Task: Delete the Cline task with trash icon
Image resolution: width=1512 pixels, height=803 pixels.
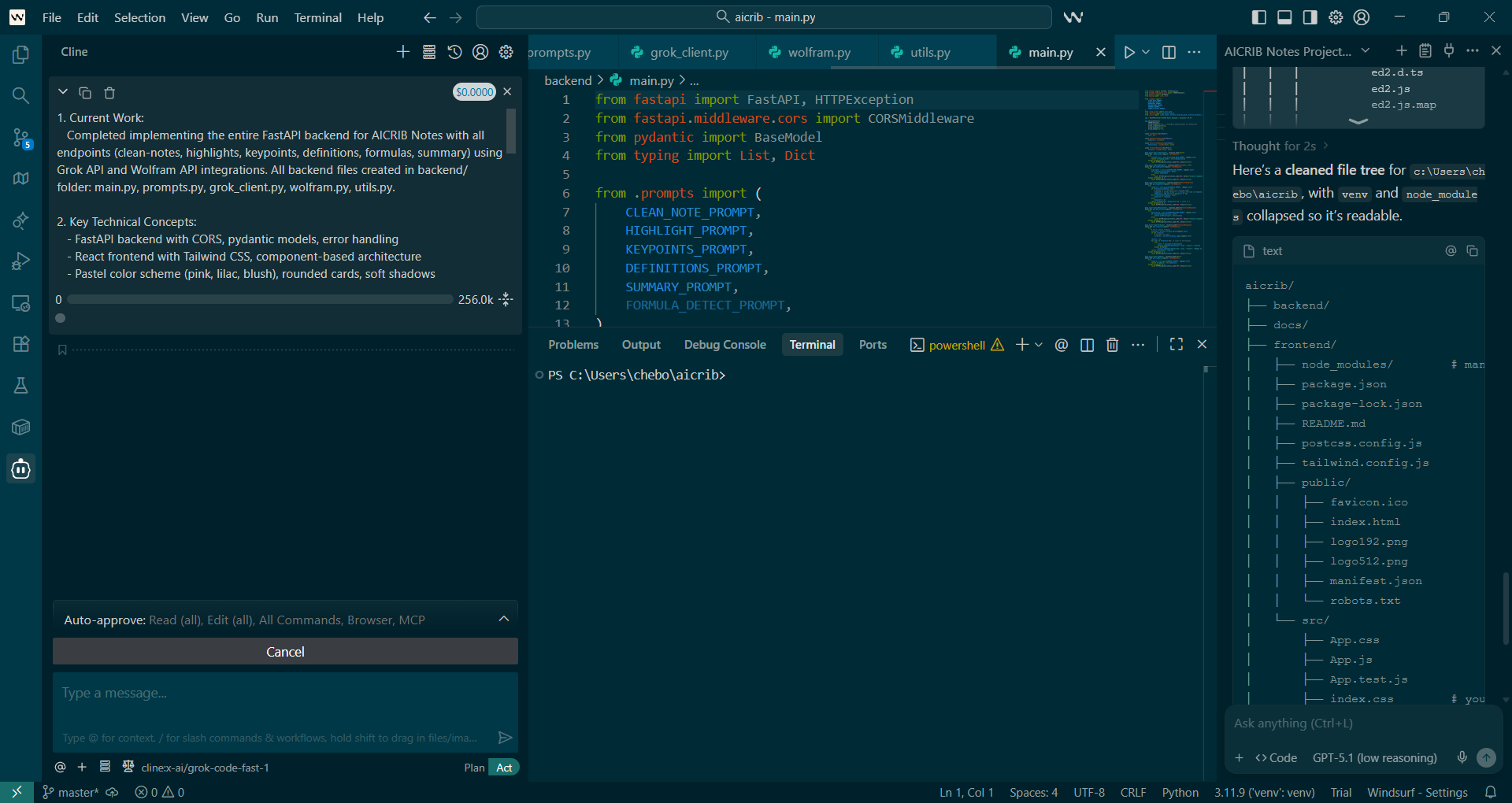Action: (x=109, y=93)
